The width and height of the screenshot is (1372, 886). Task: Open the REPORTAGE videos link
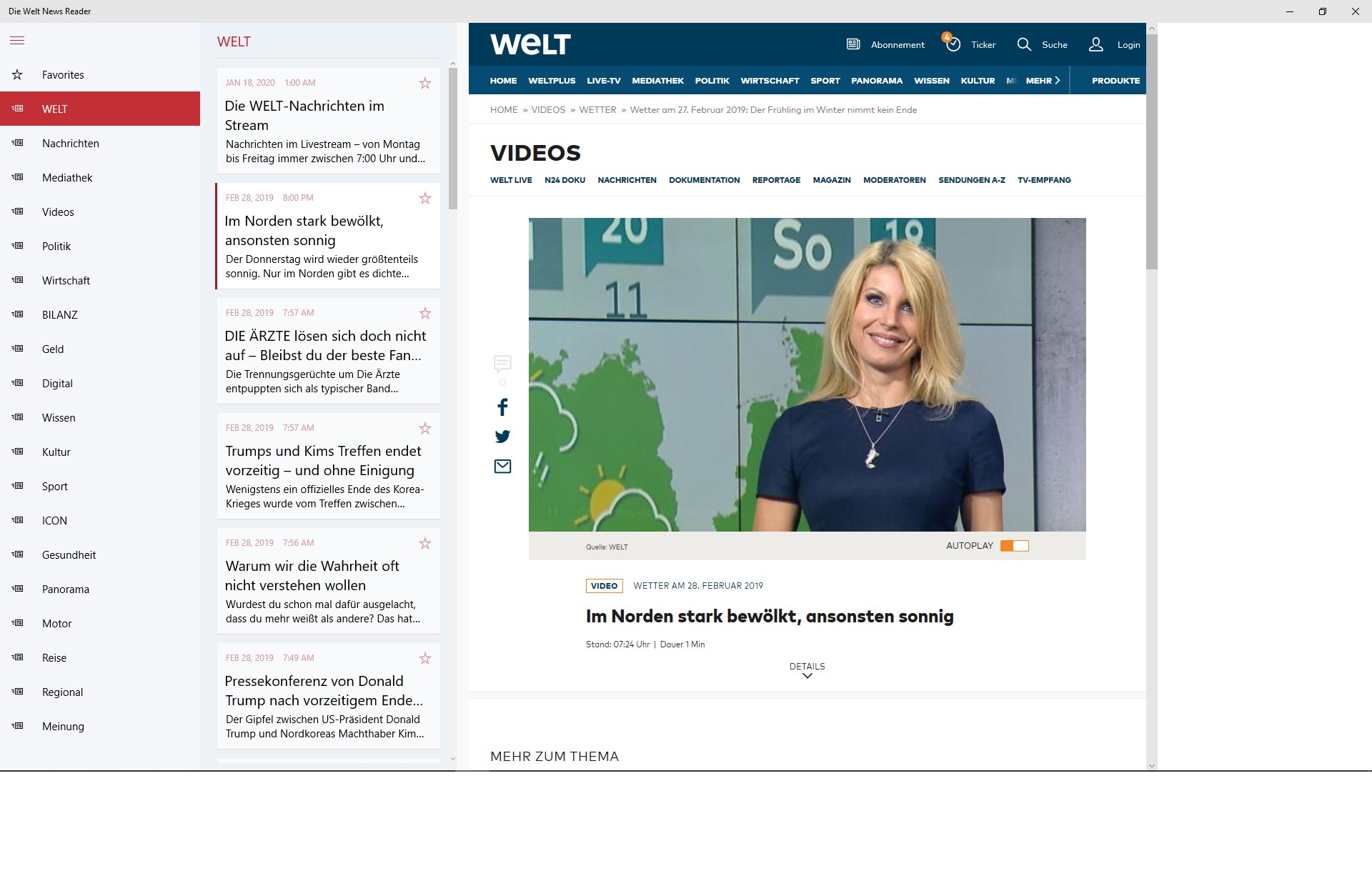[x=776, y=180]
